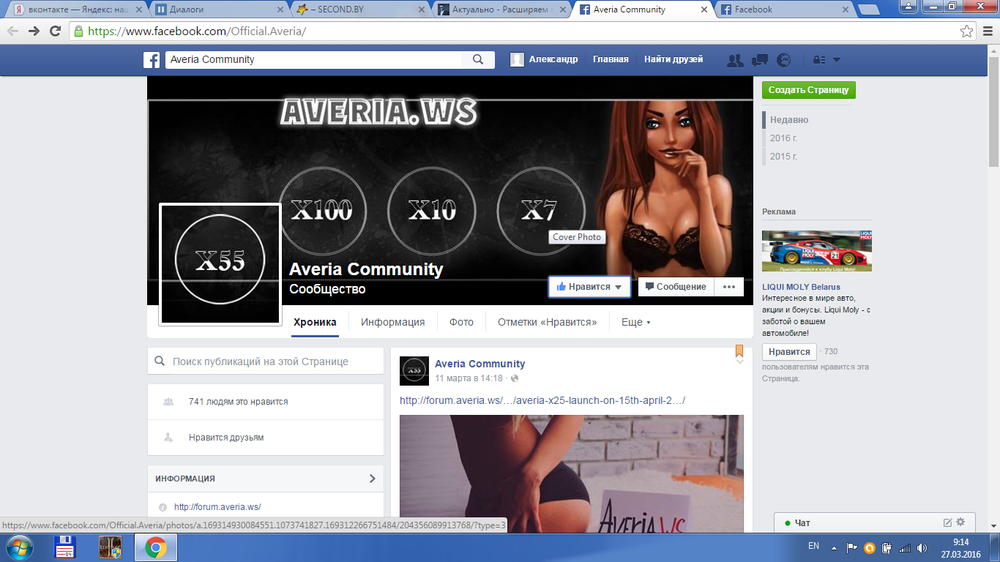This screenshot has width=1000, height=562.
Task: Click the green Создать Страницу button
Action: [x=808, y=90]
